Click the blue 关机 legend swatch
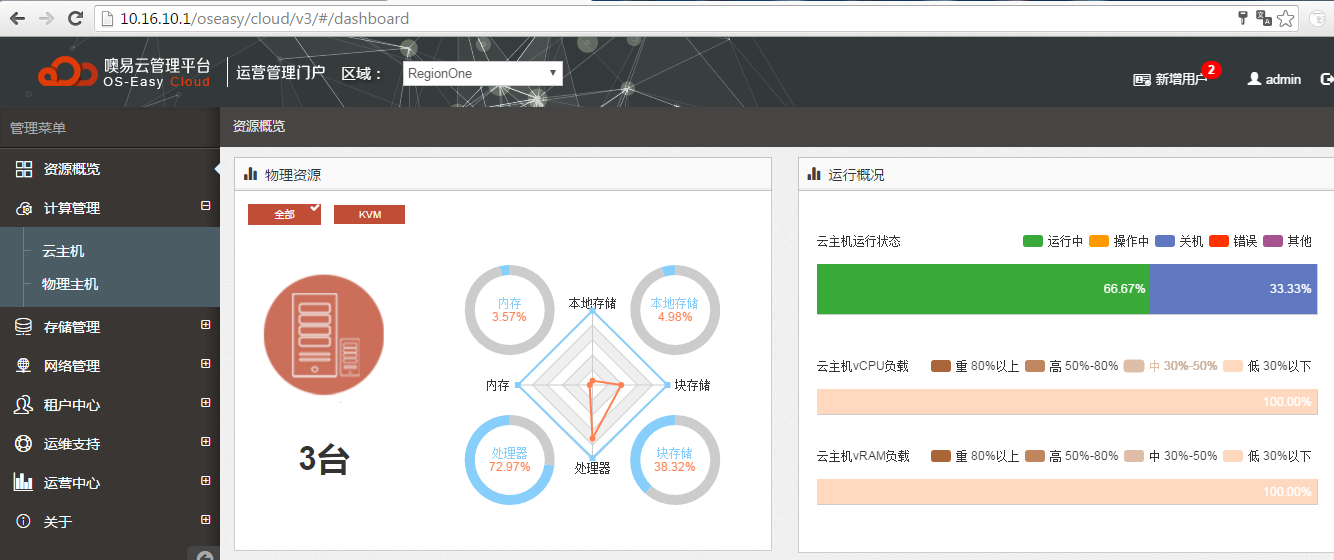The image size is (1334, 560). (x=1164, y=241)
